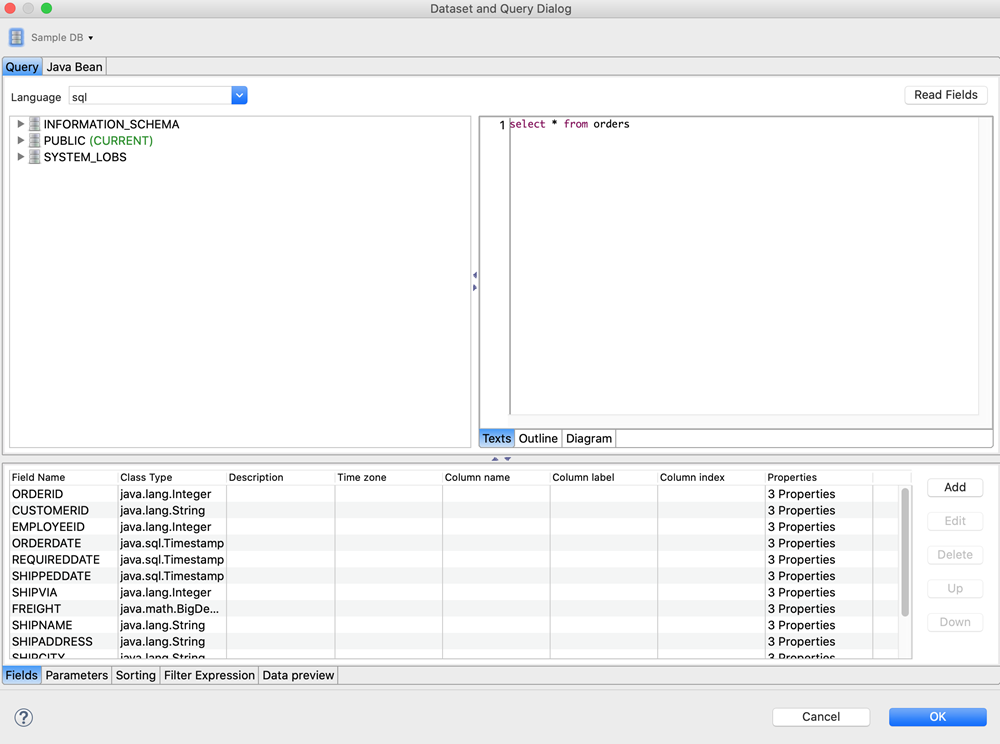This screenshot has width=1000, height=744.
Task: Click java.math.BigDe... class type cell
Action: click(x=172, y=609)
